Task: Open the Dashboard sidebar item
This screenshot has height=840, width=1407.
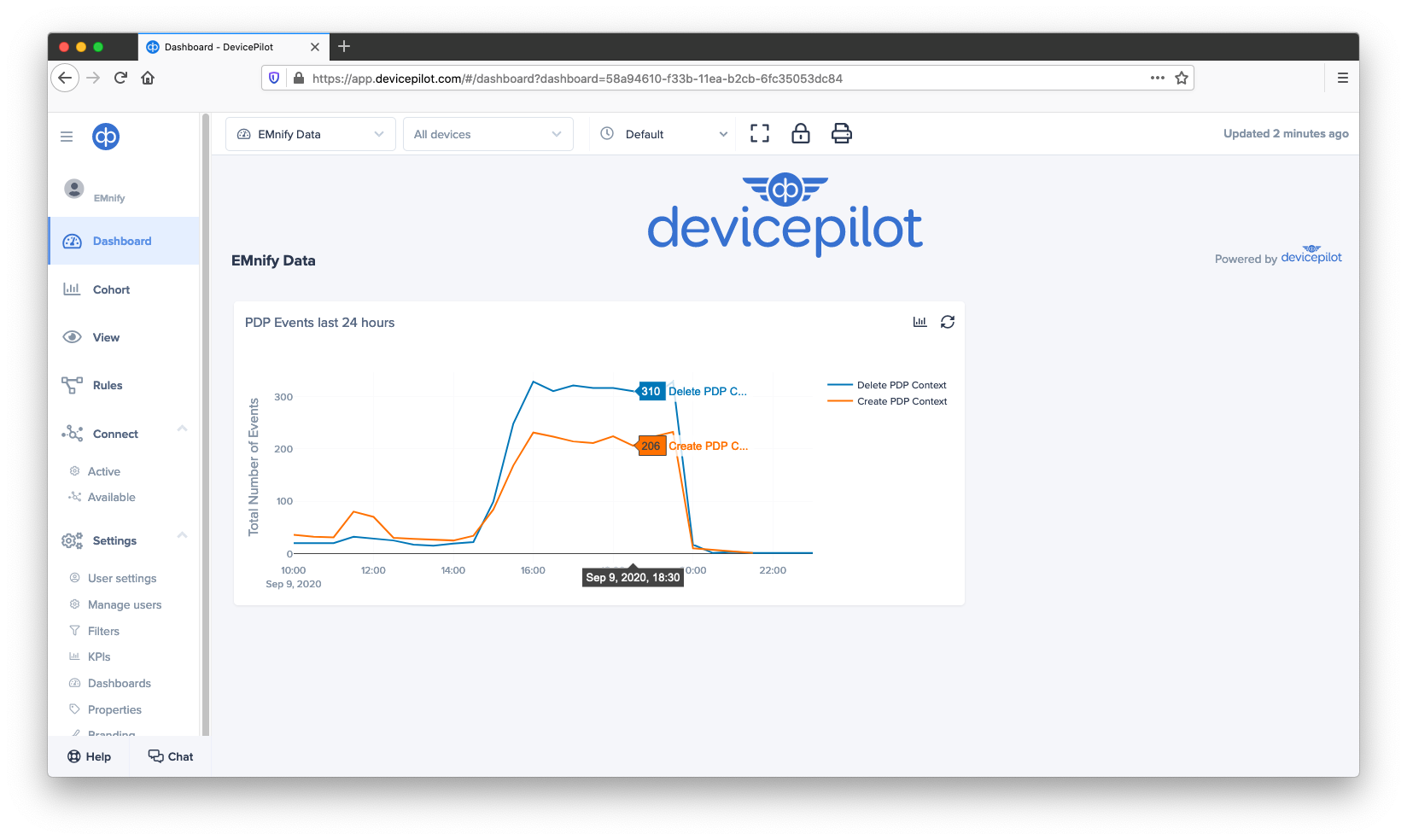Action: tap(124, 241)
